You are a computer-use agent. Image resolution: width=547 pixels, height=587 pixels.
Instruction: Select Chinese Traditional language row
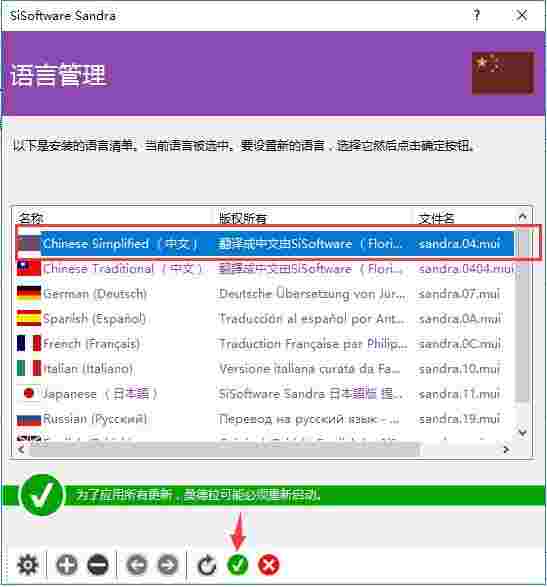pos(265,268)
